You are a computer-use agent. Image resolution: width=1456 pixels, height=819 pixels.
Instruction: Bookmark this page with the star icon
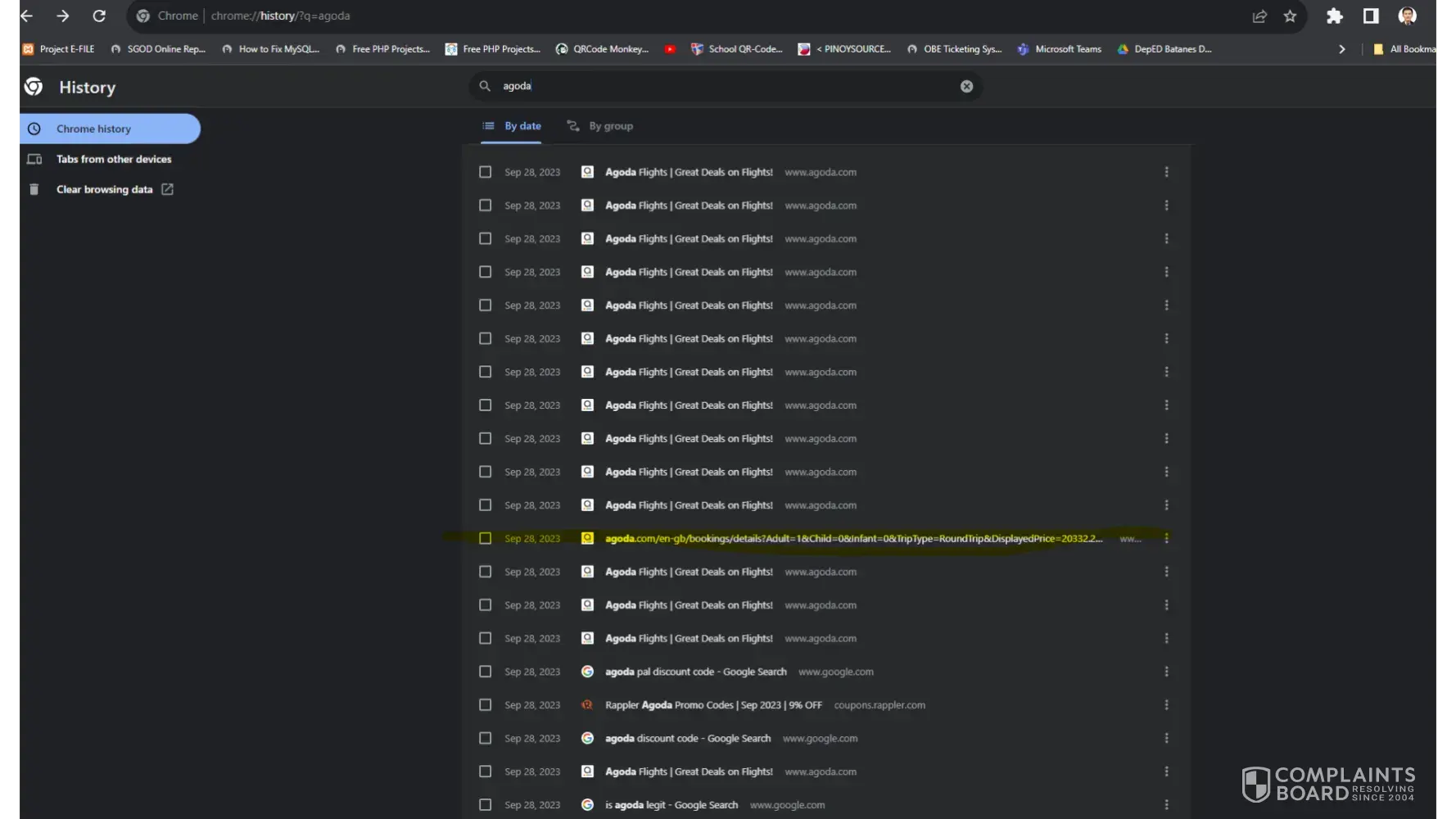click(1291, 16)
